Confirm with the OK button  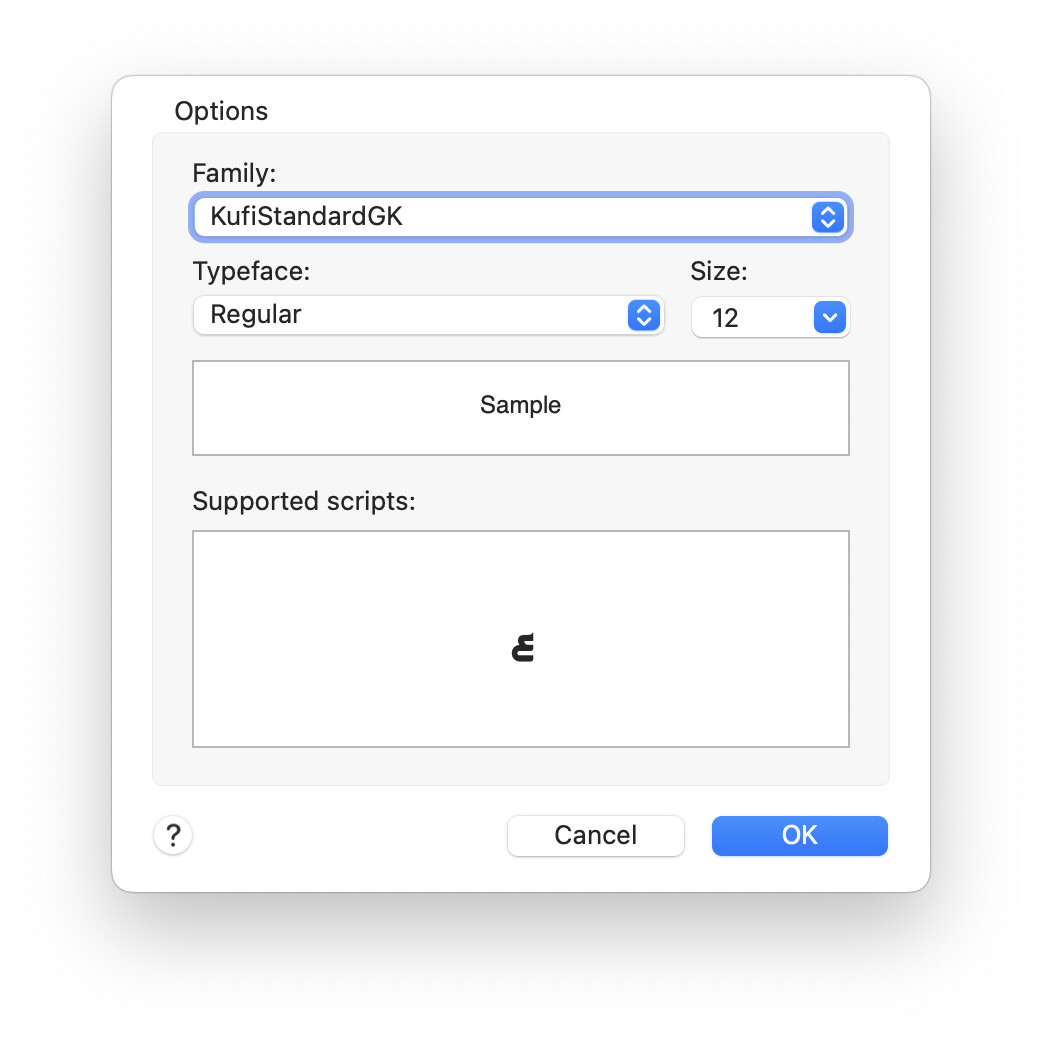coord(799,835)
